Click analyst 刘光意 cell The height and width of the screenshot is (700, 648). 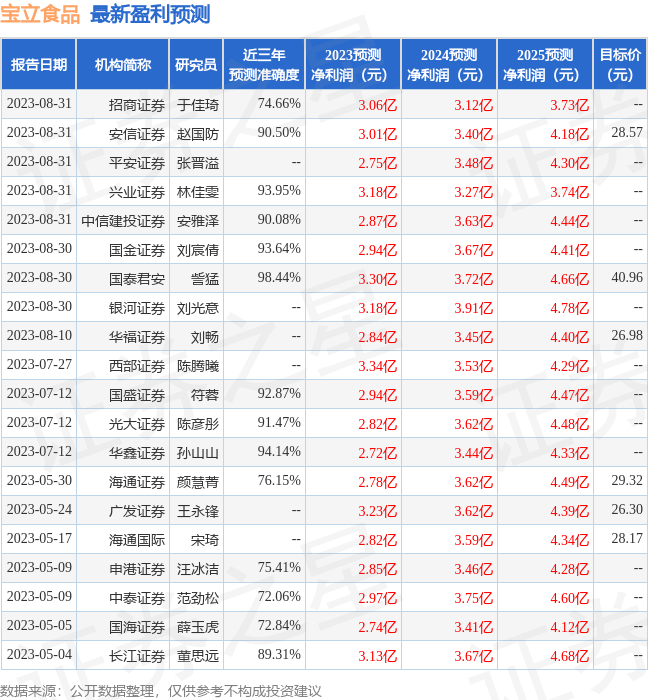(198, 308)
